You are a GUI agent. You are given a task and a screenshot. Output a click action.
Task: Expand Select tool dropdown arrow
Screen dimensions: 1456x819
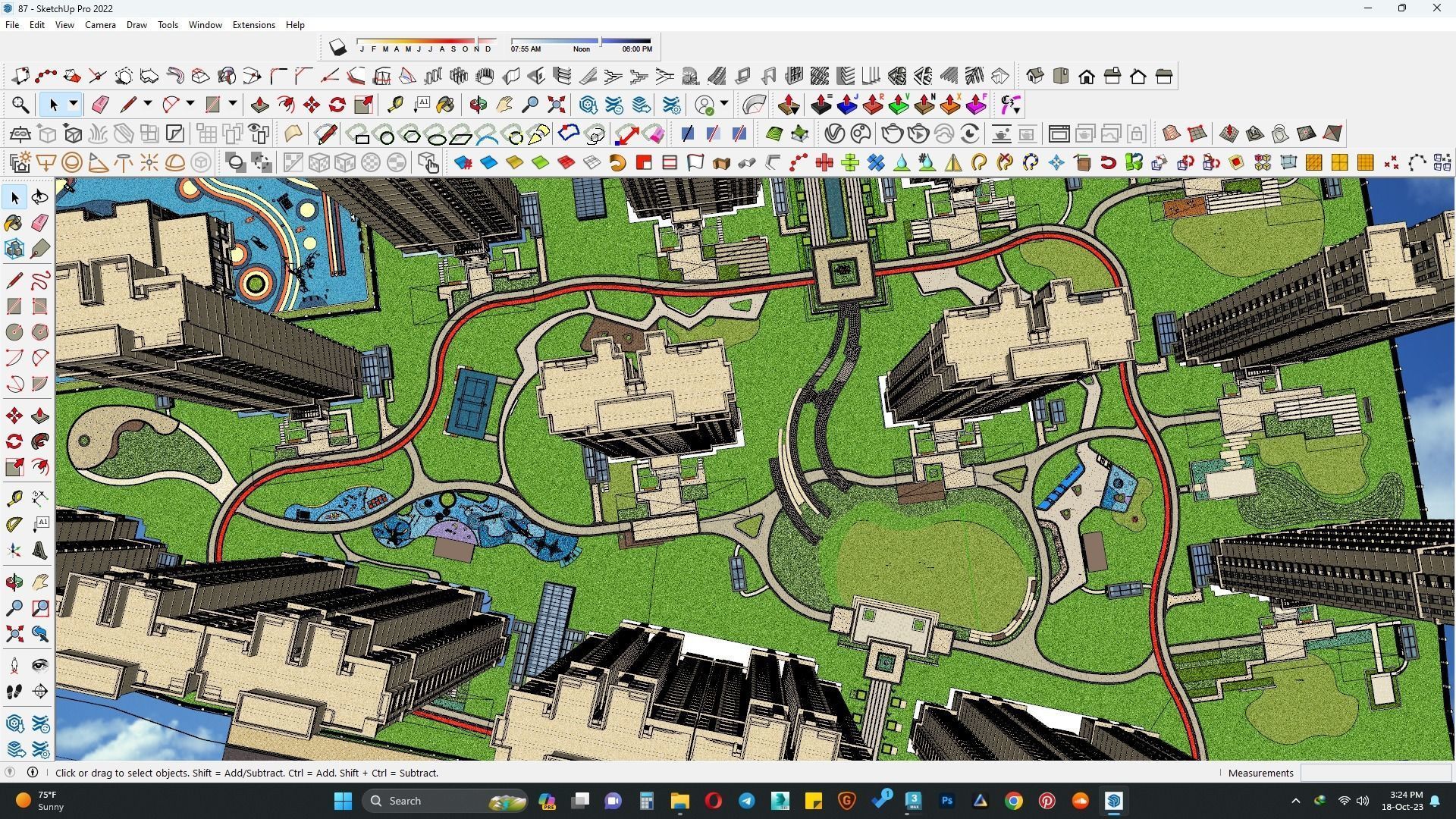[x=74, y=104]
